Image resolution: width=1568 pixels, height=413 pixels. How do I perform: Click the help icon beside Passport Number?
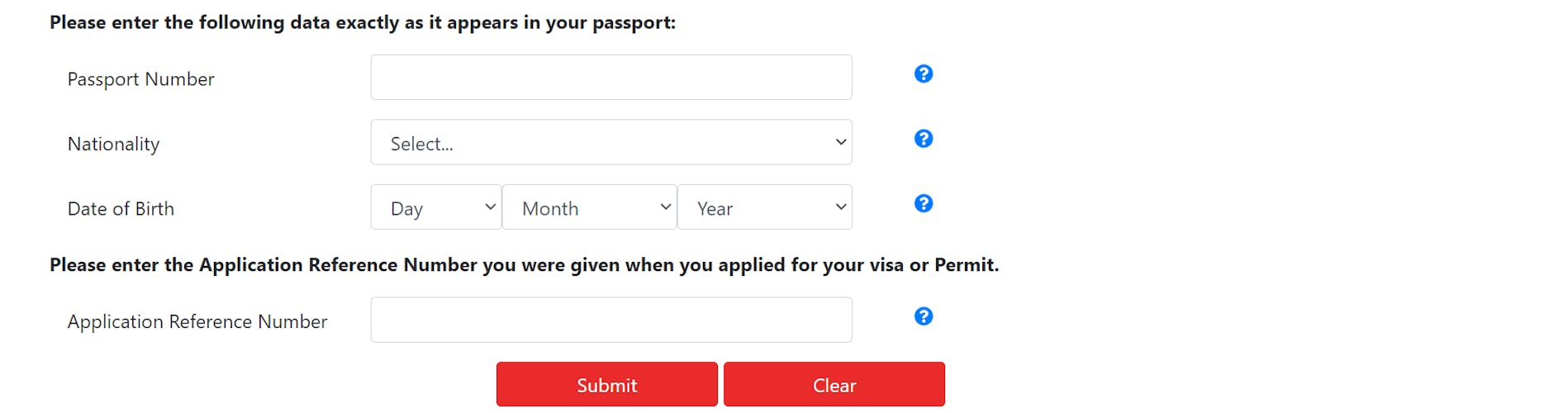point(924,74)
